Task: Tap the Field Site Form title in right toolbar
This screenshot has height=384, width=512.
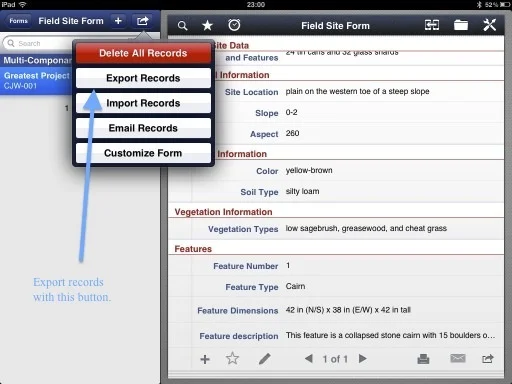Action: coord(335,26)
